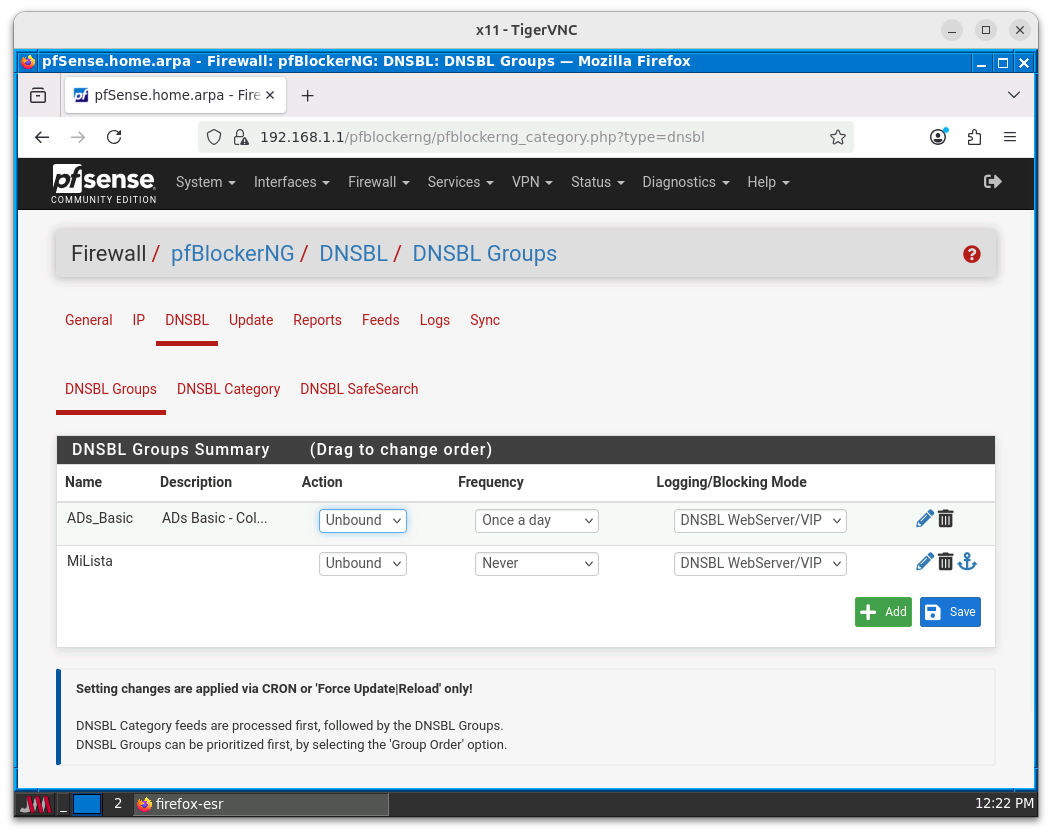Image resolution: width=1052 pixels, height=834 pixels.
Task: Open Firefox recent browsing view icon
Action: [38, 95]
